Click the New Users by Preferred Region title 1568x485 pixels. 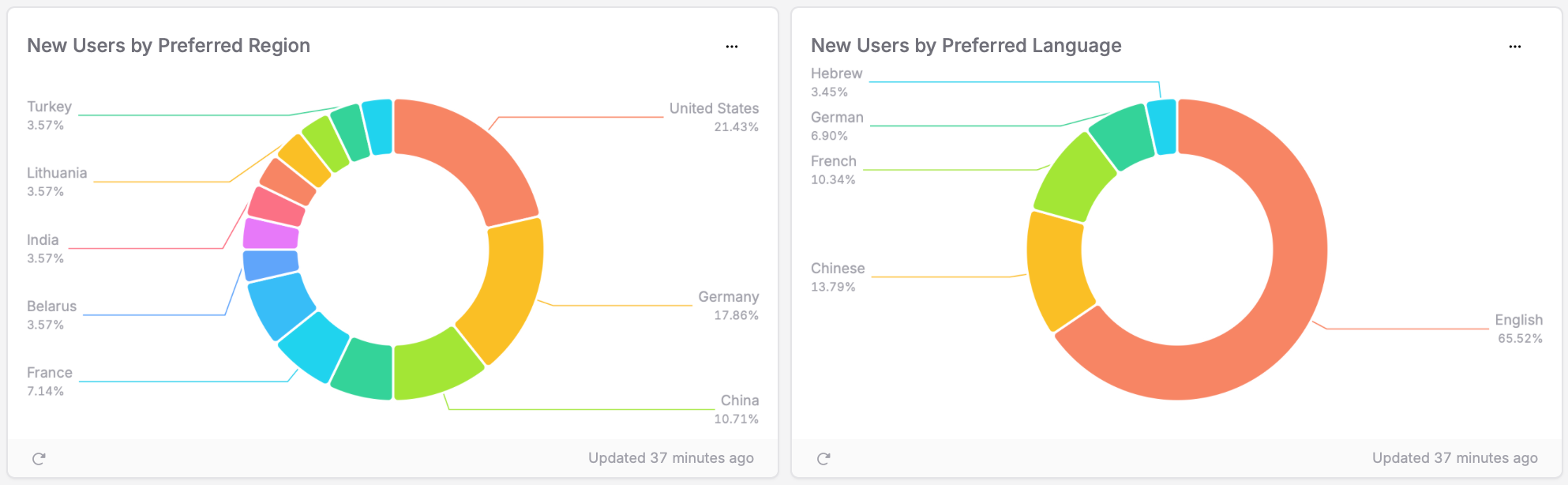pyautogui.click(x=168, y=46)
